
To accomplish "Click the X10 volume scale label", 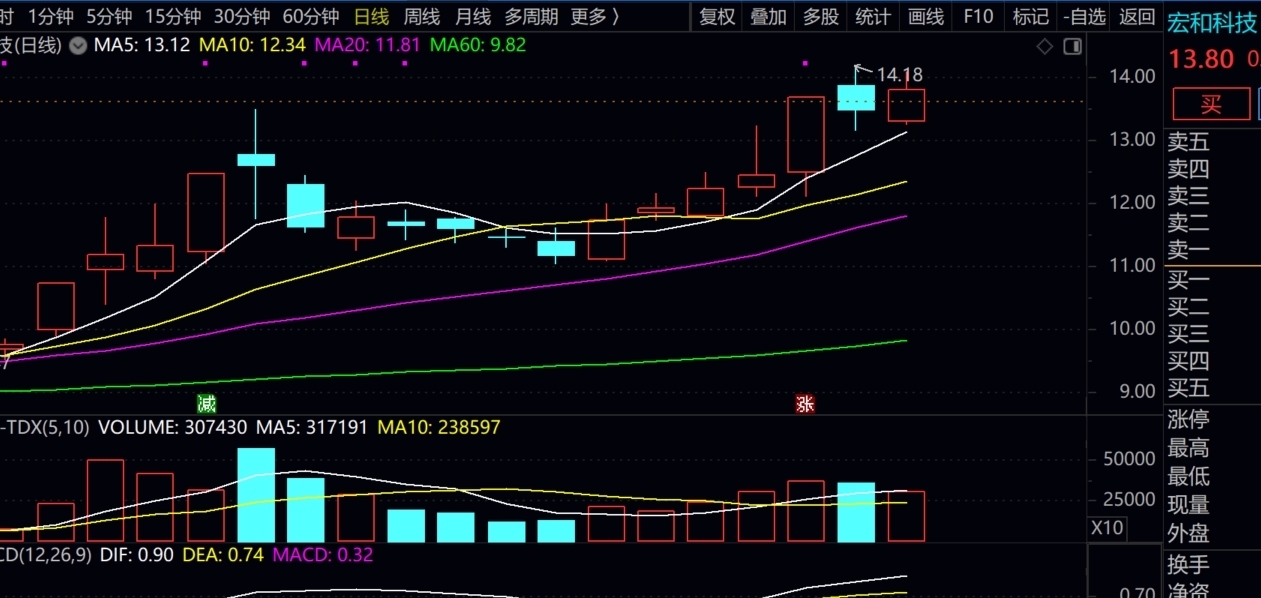I will pos(1107,528).
